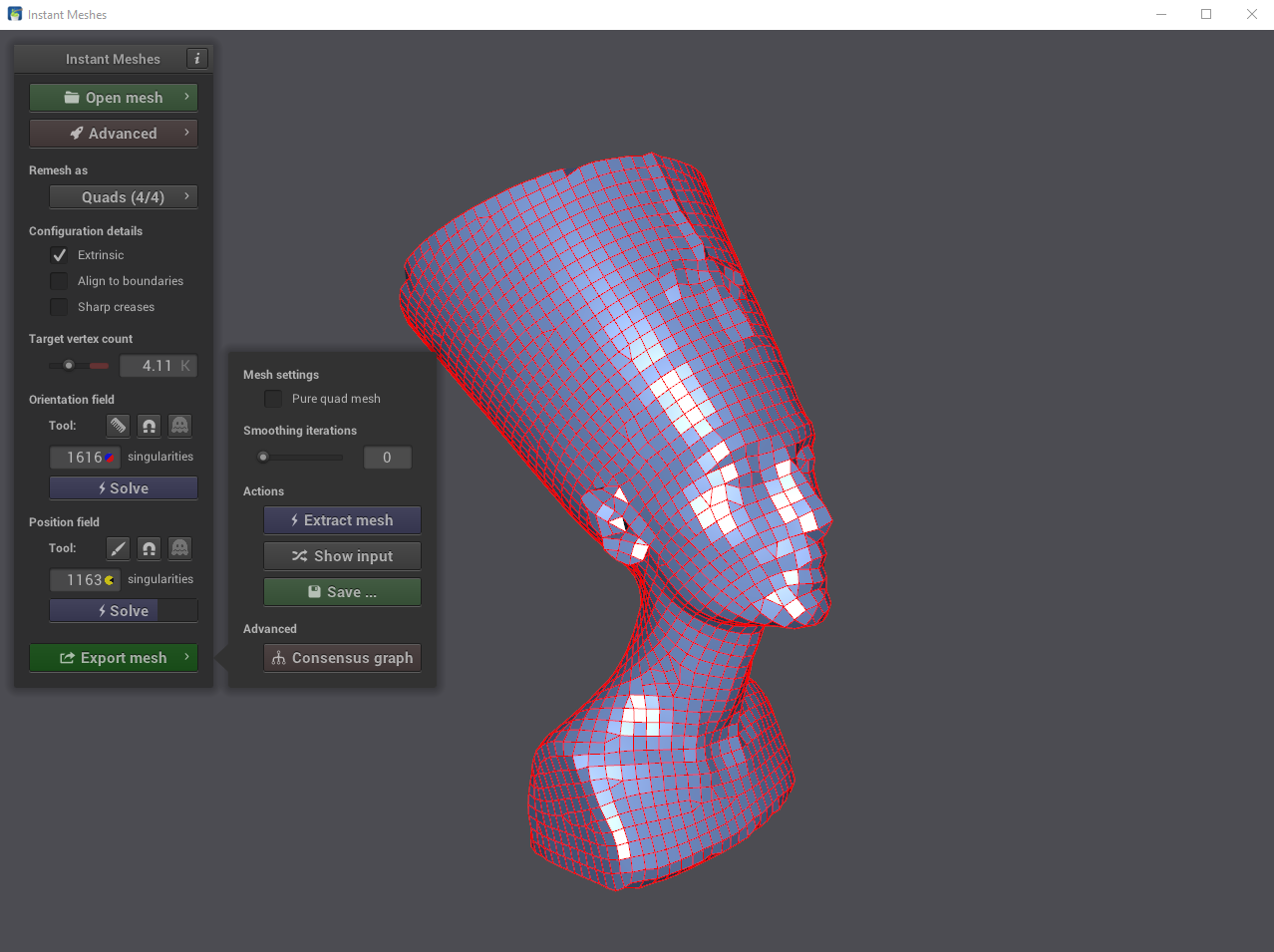
Task: Click the 1163 singularities value box
Action: (86, 580)
